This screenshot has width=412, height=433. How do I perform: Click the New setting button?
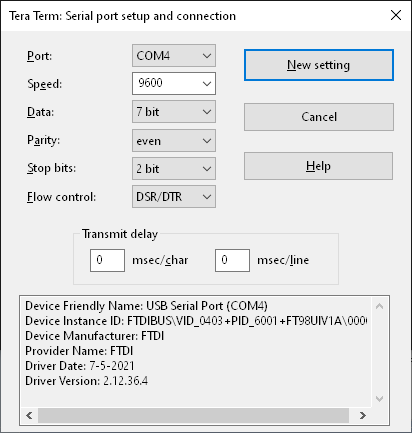[319, 65]
